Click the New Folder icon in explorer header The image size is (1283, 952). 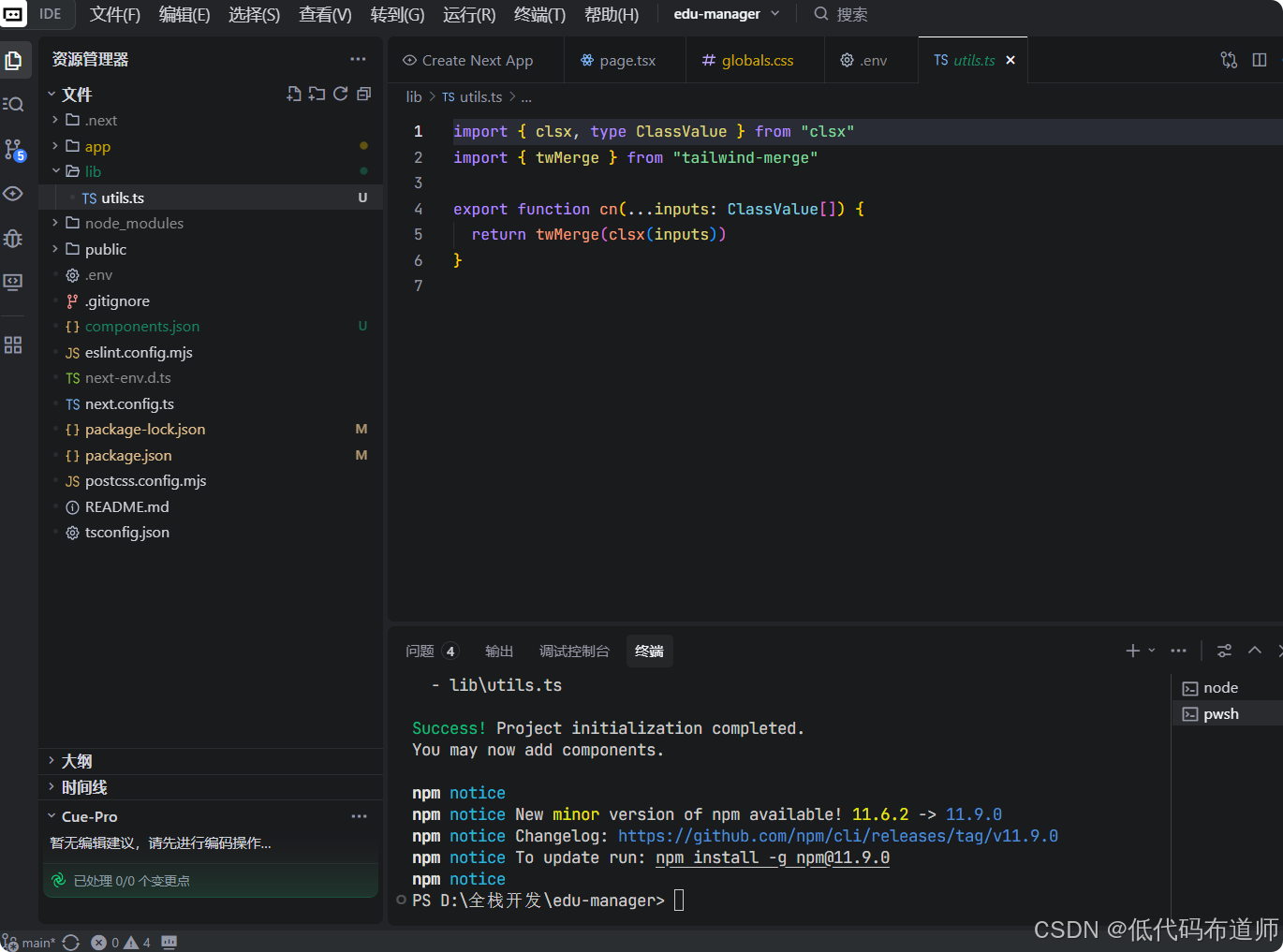point(317,94)
